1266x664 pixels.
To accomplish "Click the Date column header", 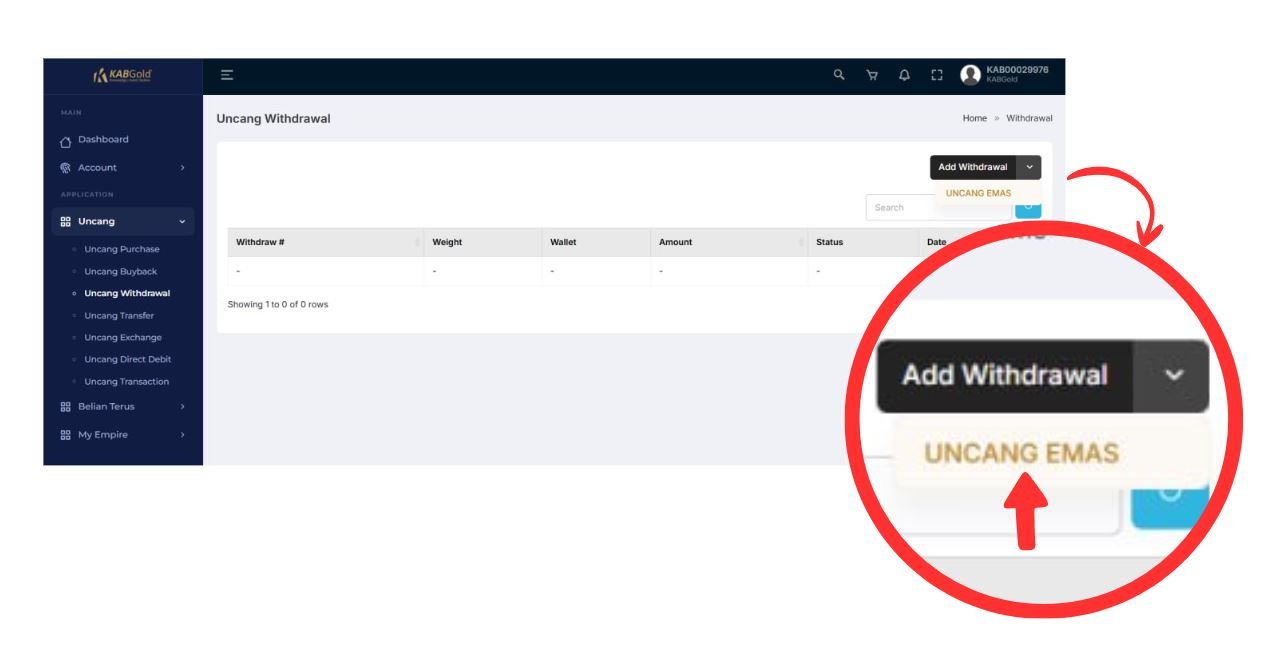I will pyautogui.click(x=936, y=242).
